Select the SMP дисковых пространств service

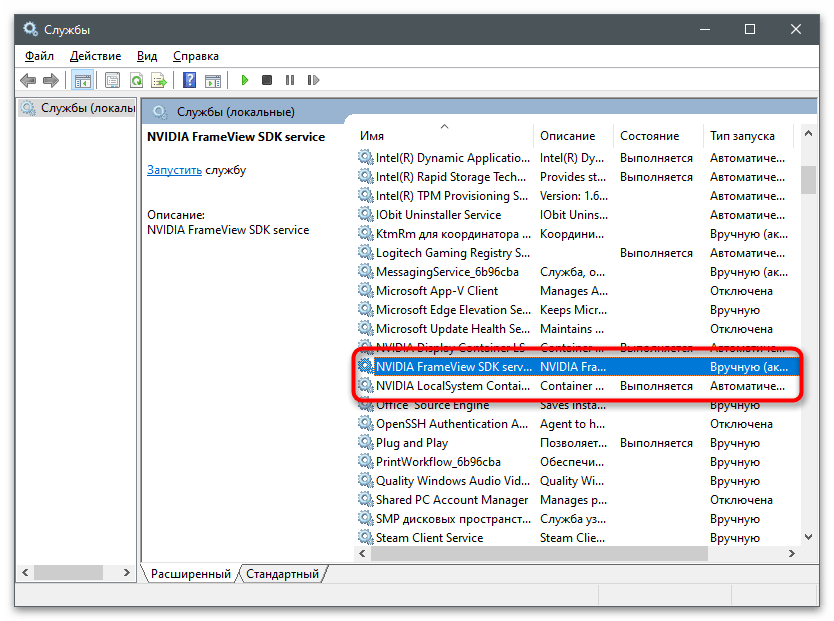pyautogui.click(x=578, y=519)
